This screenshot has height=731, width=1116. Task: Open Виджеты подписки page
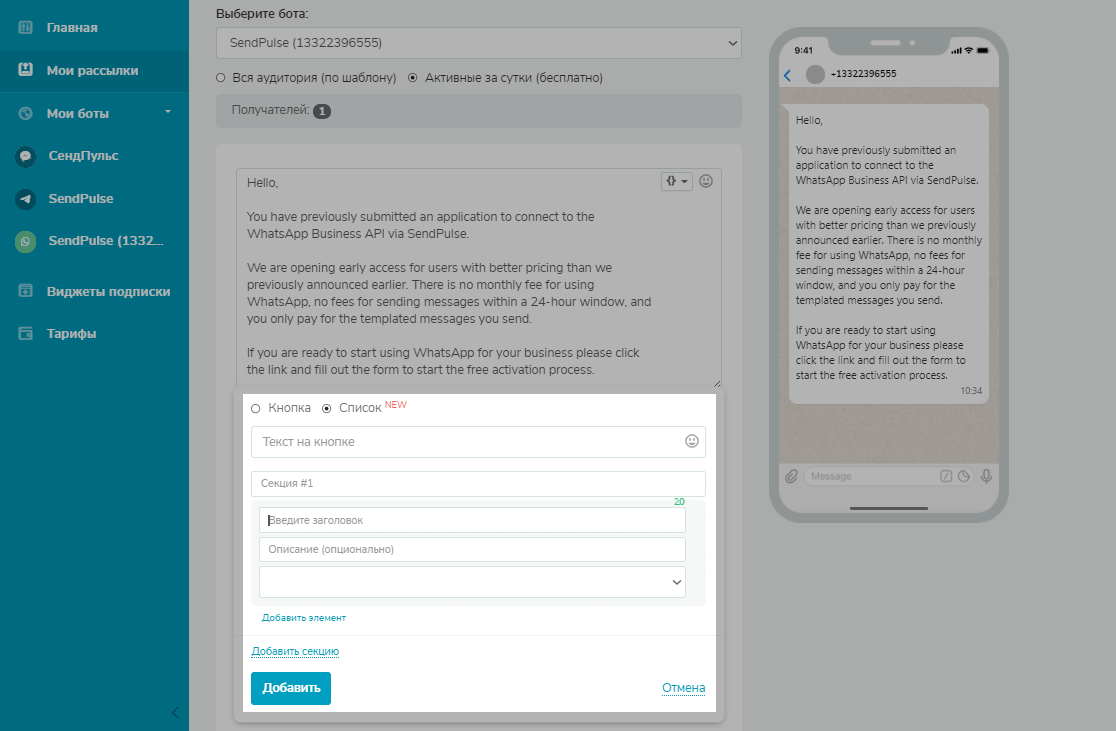(x=108, y=291)
